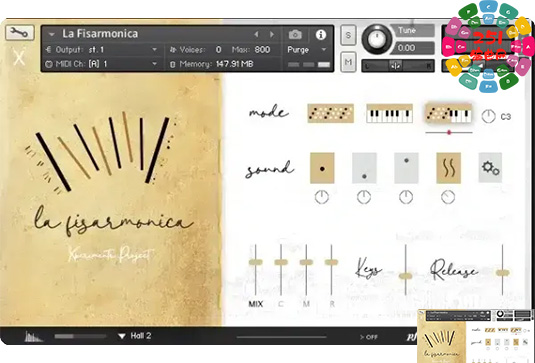Click the small preview thumbnail of the instrument
This screenshot has height=363, width=535.
coord(476,336)
